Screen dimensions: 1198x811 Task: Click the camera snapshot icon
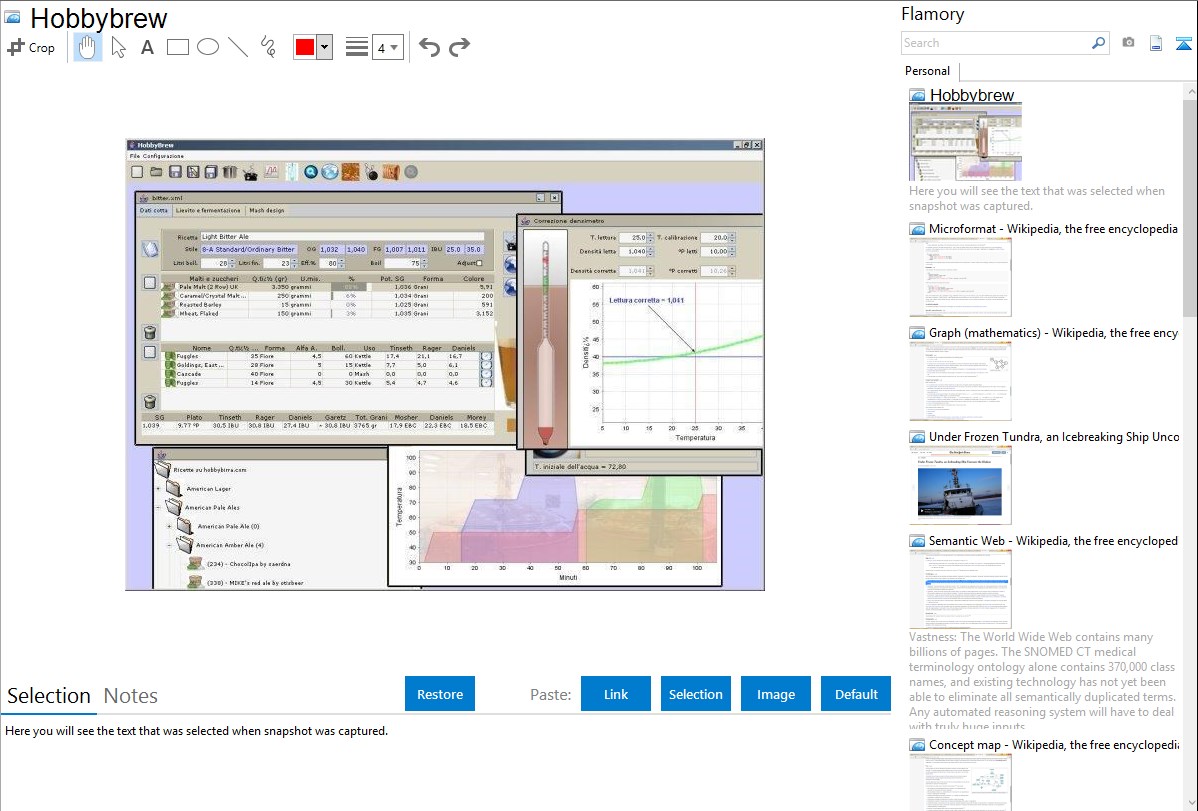[1128, 43]
